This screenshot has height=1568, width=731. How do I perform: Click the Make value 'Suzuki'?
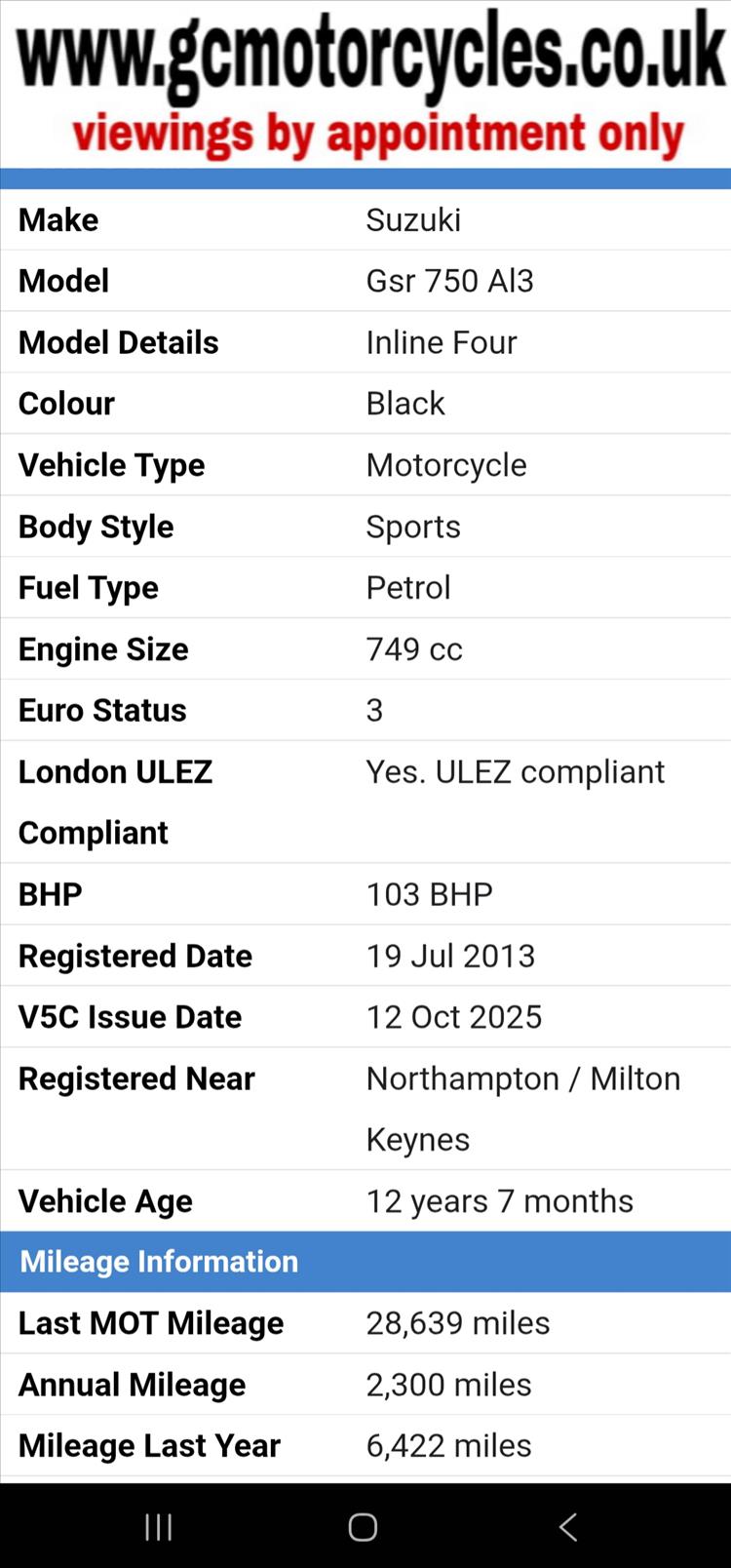click(413, 220)
